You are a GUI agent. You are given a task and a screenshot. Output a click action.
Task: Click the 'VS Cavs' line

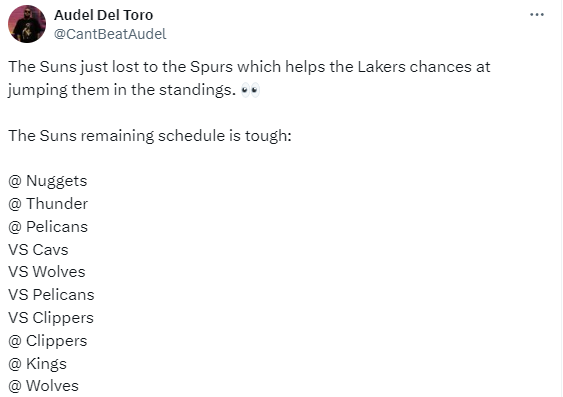click(38, 250)
